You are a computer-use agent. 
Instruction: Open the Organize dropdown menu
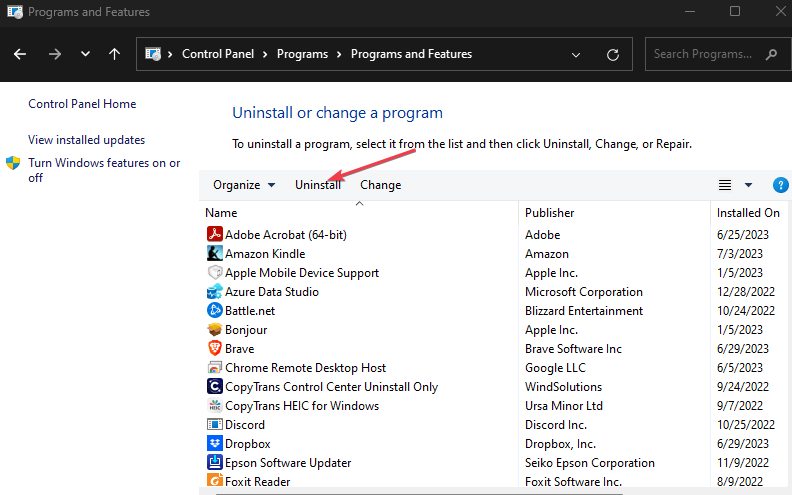pos(243,185)
